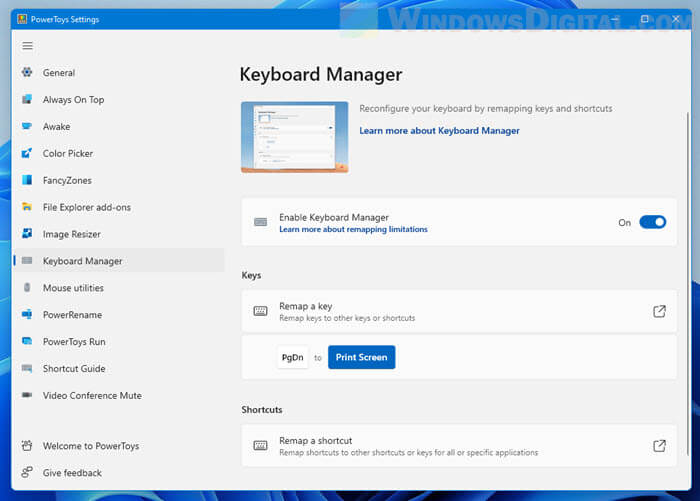This screenshot has height=501, width=700.
Task: Click the Print Screen key chip
Action: click(362, 357)
